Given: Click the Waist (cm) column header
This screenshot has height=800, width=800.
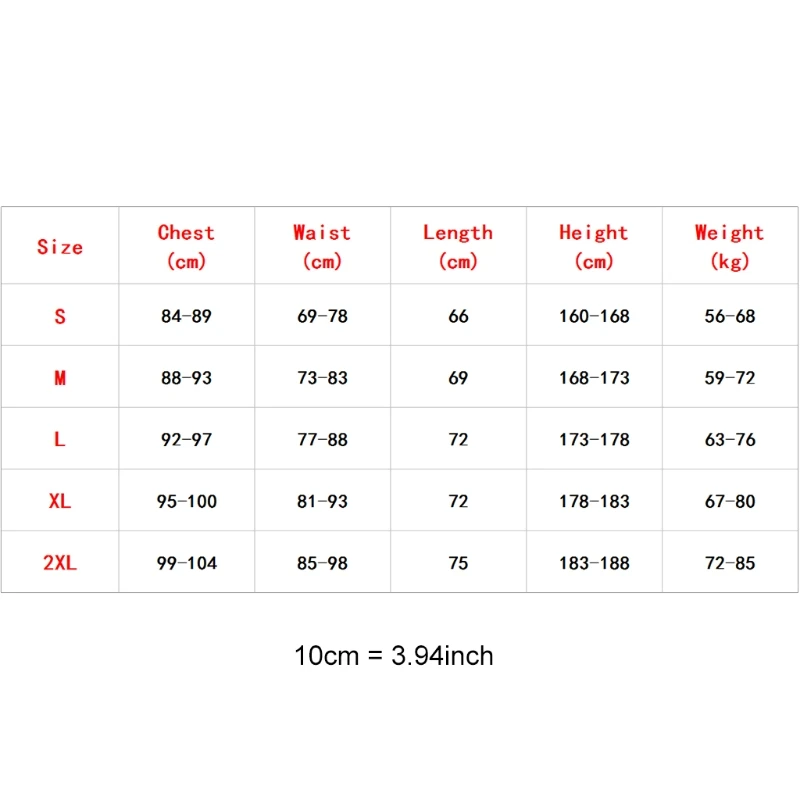Looking at the screenshot, I should click(x=322, y=246).
